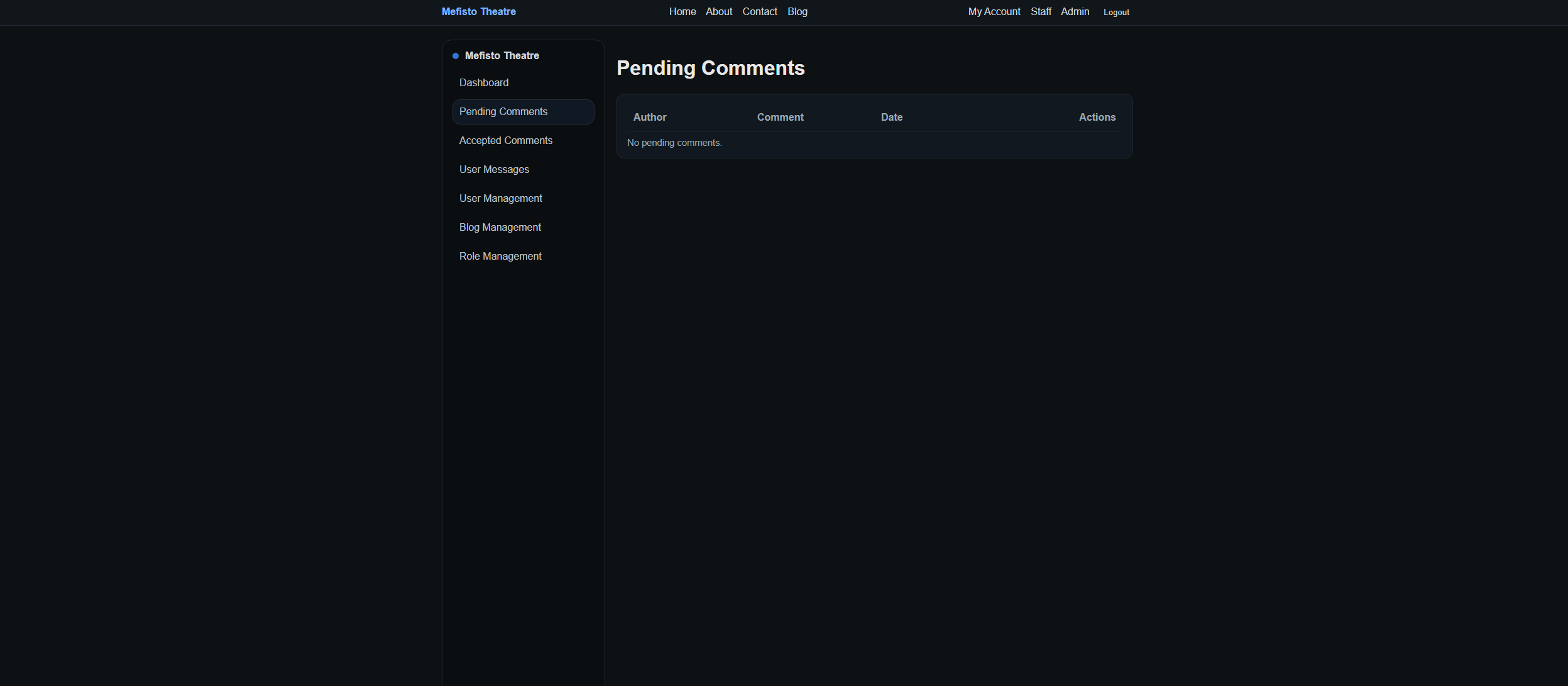
Task: Visit the Blog page
Action: click(796, 11)
